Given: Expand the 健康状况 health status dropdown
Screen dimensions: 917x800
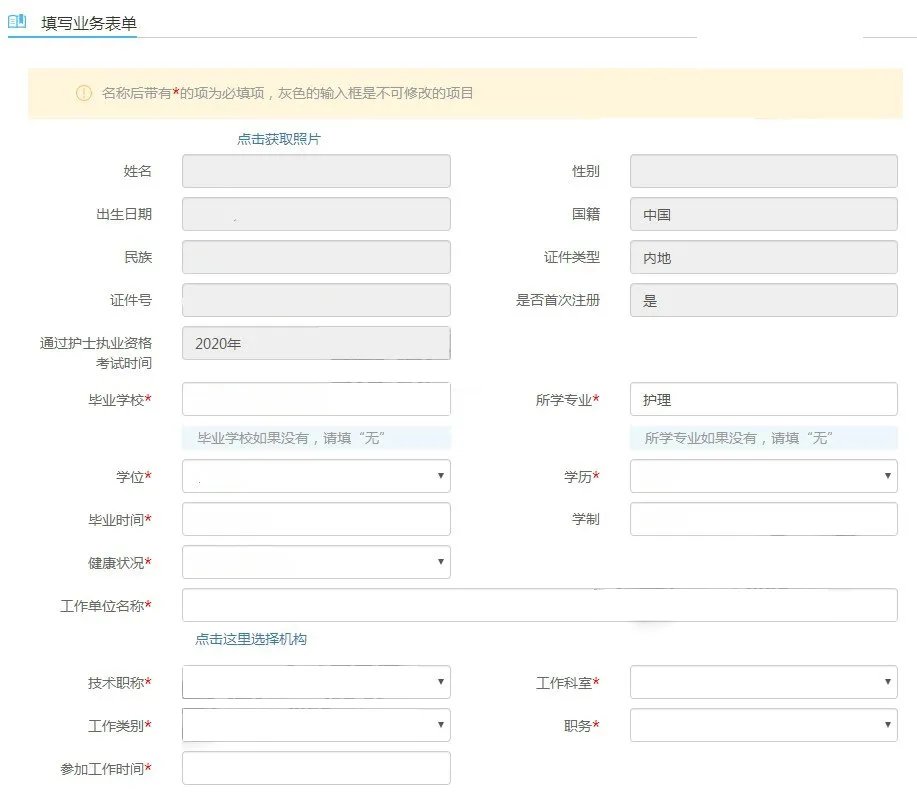Looking at the screenshot, I should (316, 562).
